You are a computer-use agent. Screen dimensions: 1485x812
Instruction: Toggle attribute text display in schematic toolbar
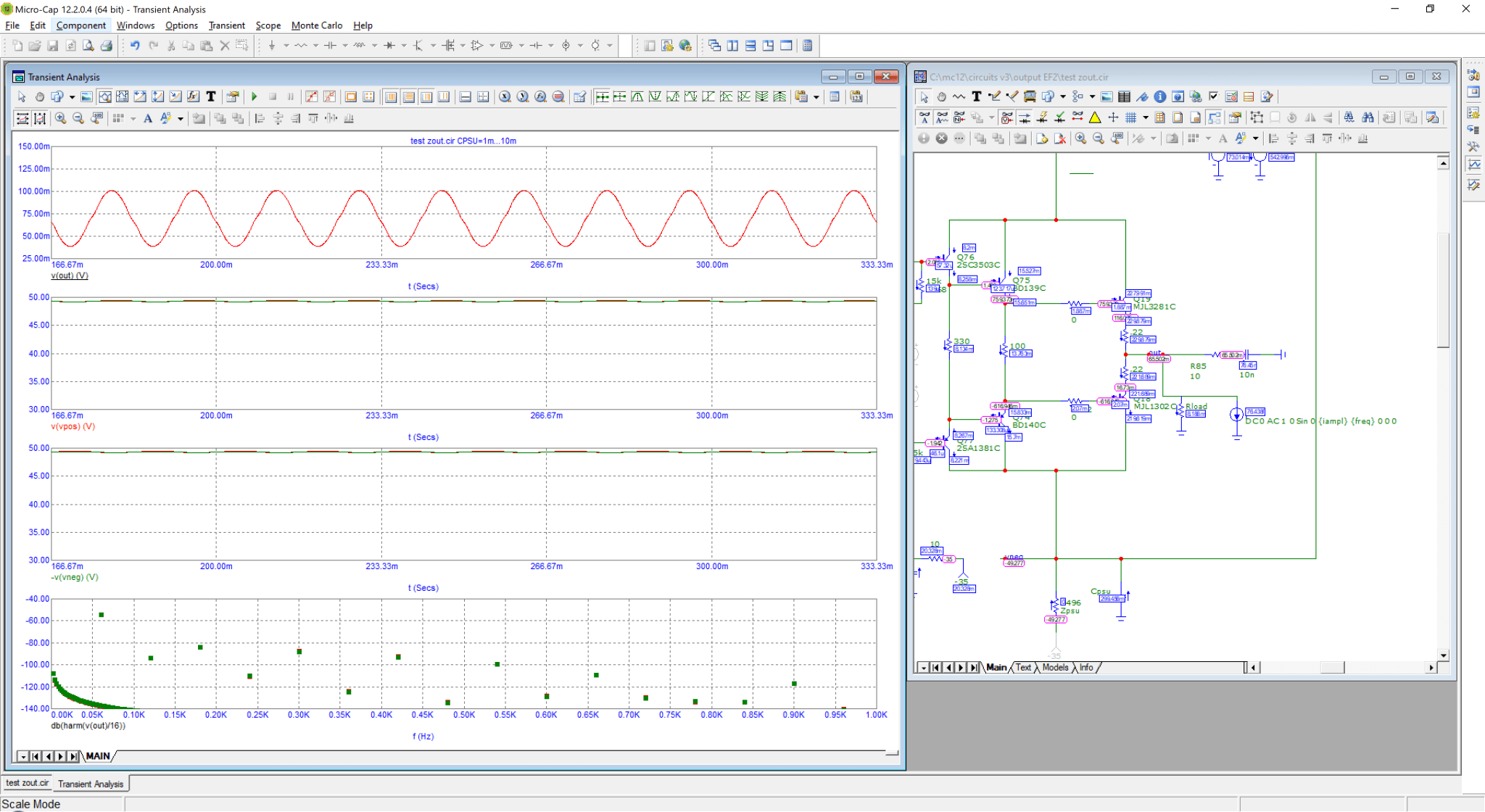[942, 117]
